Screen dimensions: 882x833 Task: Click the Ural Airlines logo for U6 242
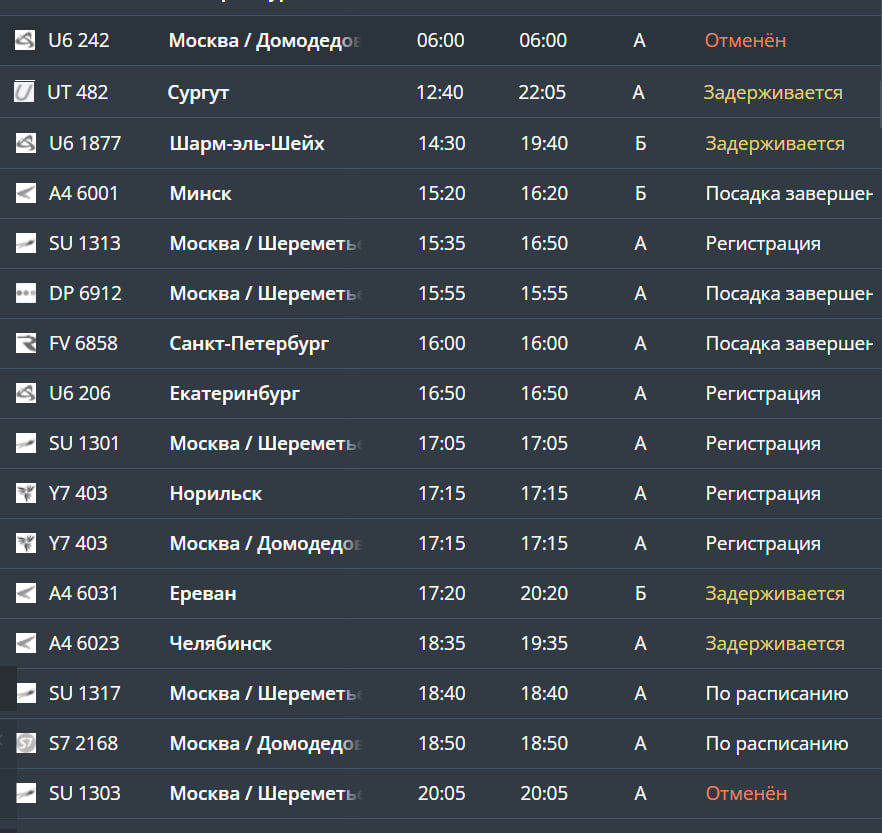coord(25,41)
